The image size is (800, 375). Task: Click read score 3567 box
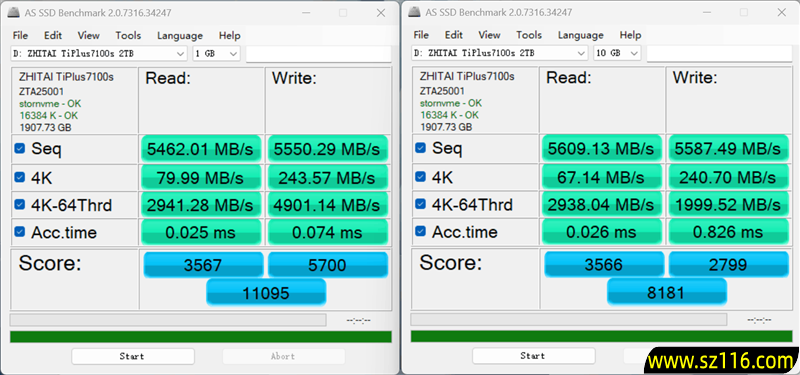pyautogui.click(x=204, y=264)
